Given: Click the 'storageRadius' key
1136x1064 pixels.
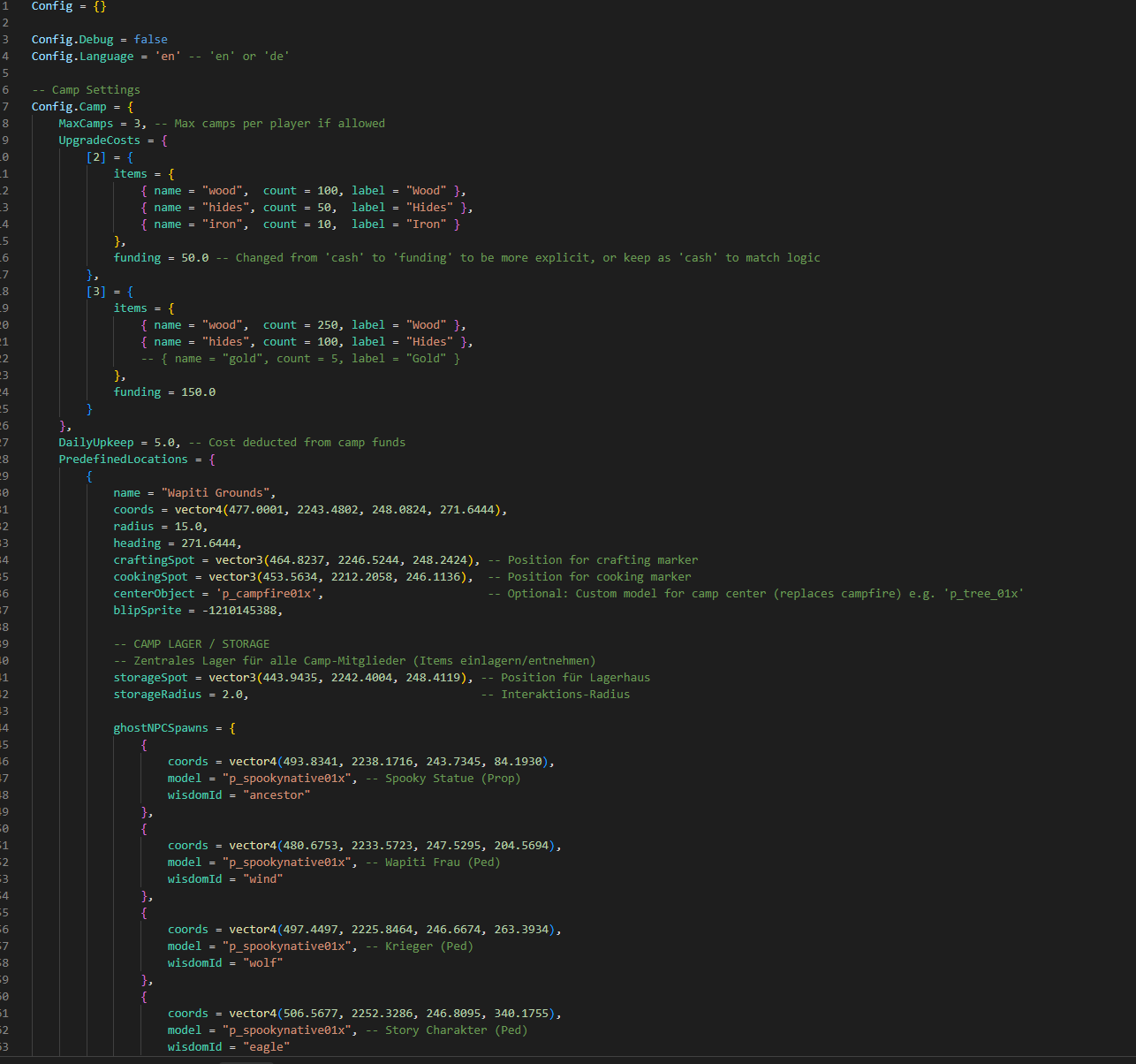Looking at the screenshot, I should (x=157, y=695).
